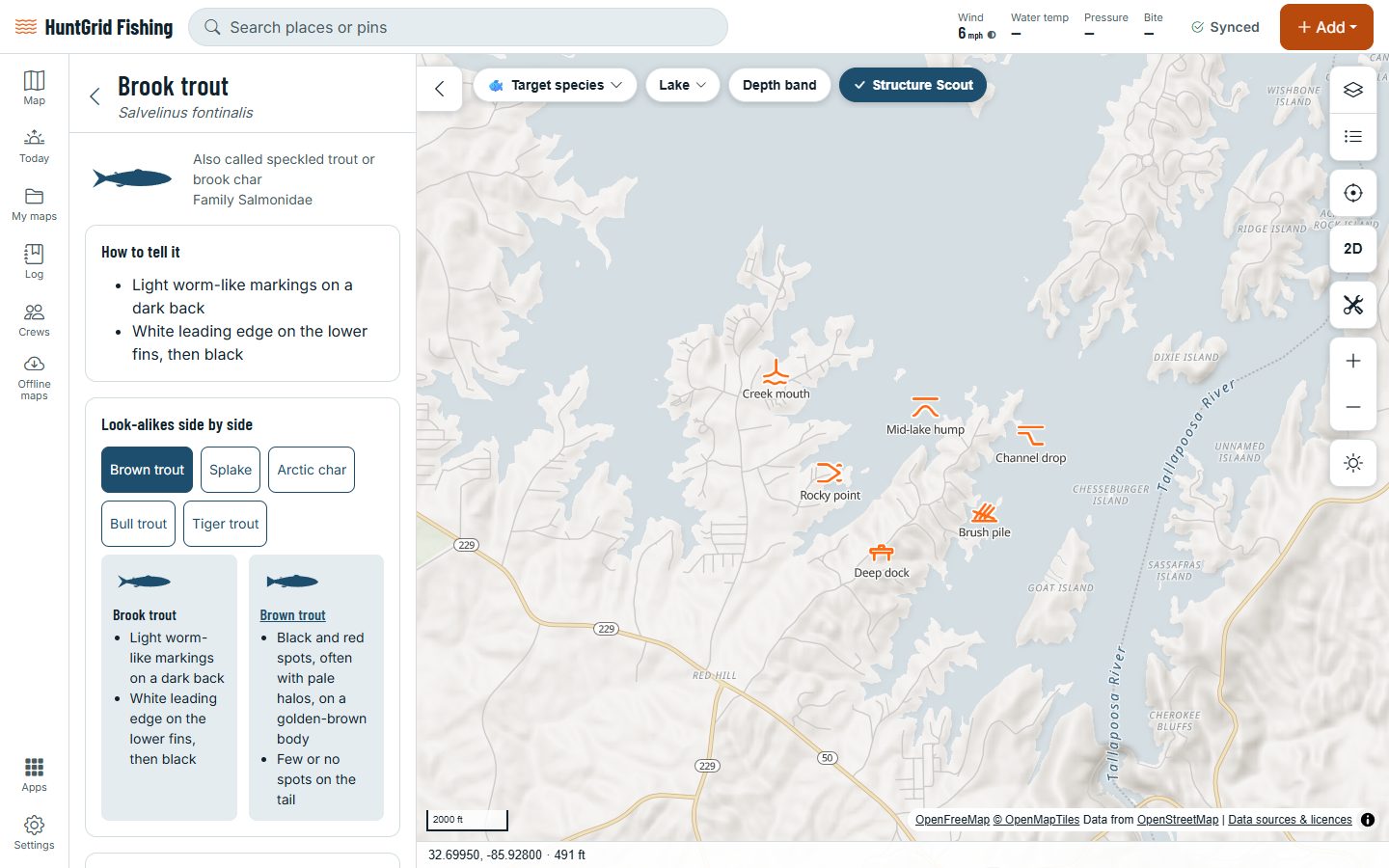The height and width of the screenshot is (868, 1389).
Task: Select Splake look-alike
Action: 231,470
